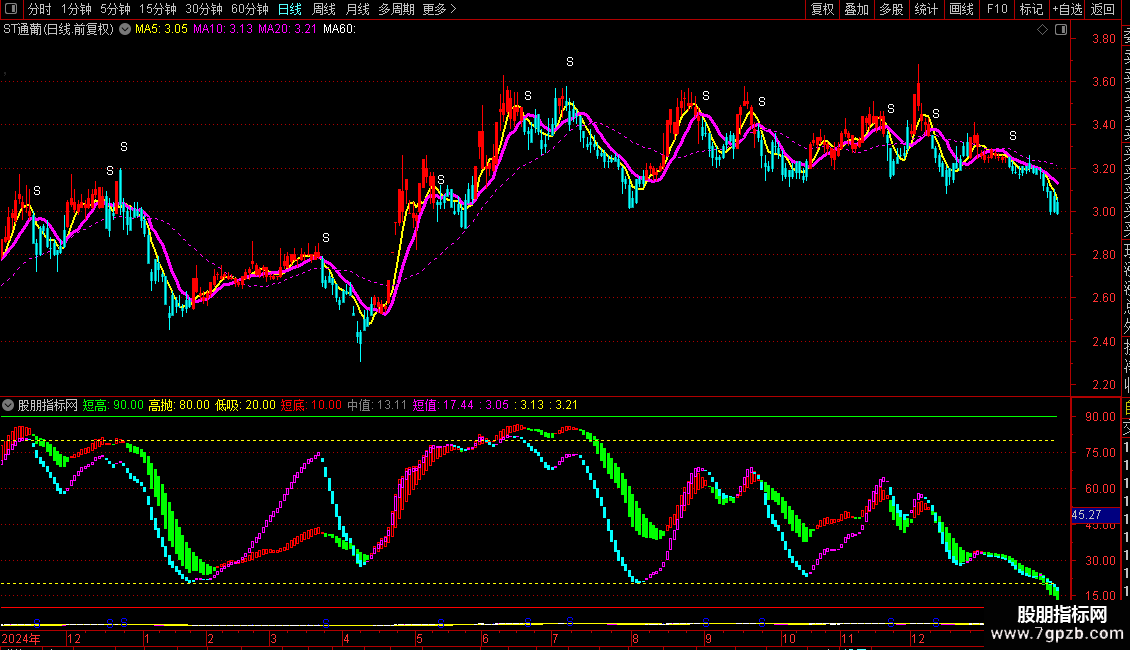
Task: Click the 标记 mark button
Action: pyautogui.click(x=1031, y=9)
